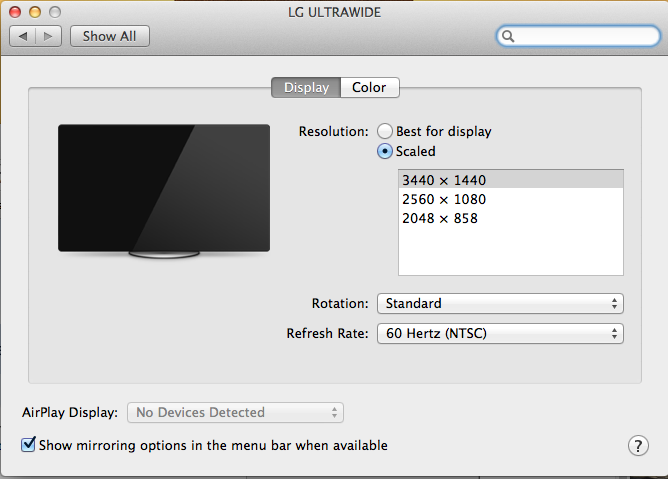
Task: Click into the search field
Action: coord(579,36)
